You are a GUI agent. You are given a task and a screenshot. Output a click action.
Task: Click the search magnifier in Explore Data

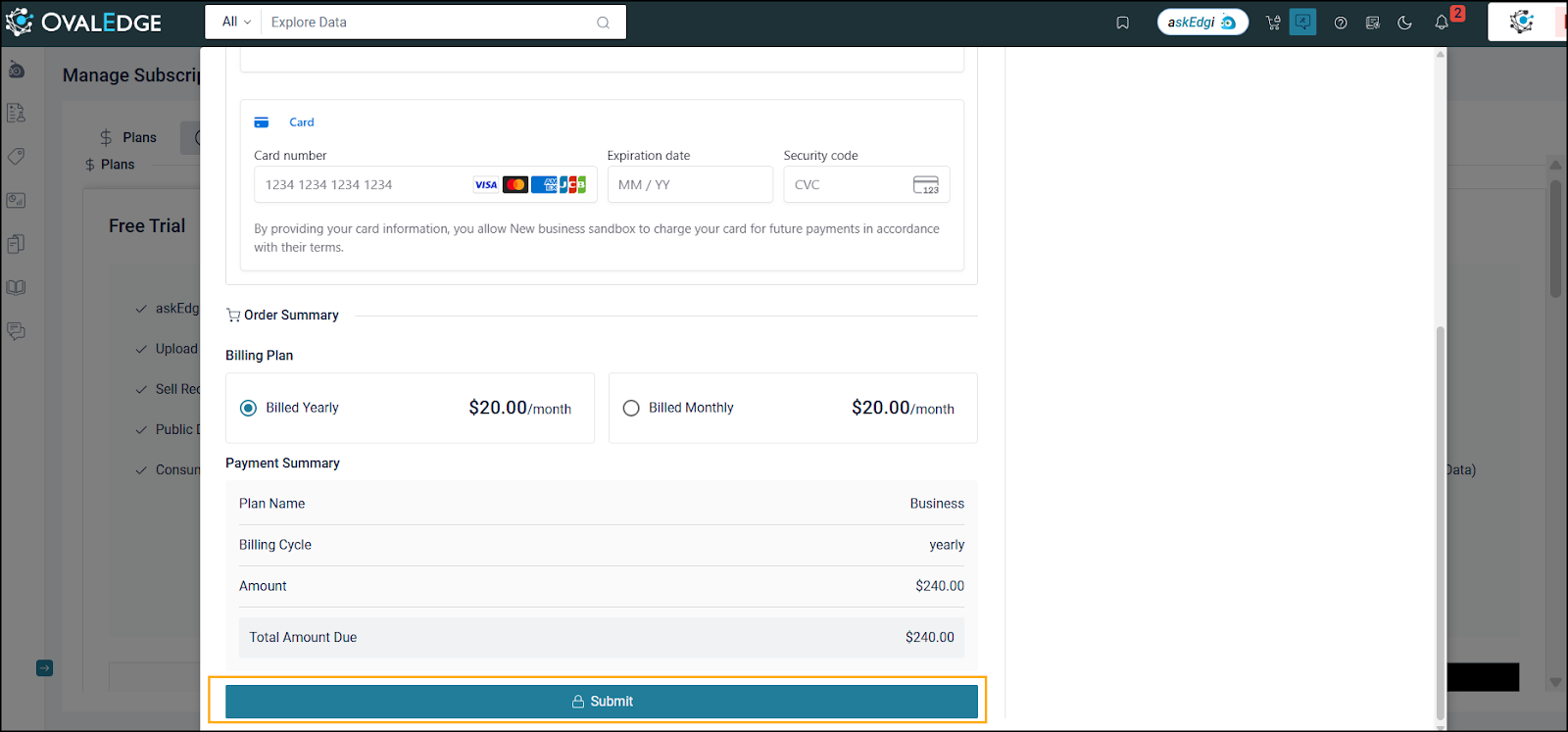tap(603, 23)
